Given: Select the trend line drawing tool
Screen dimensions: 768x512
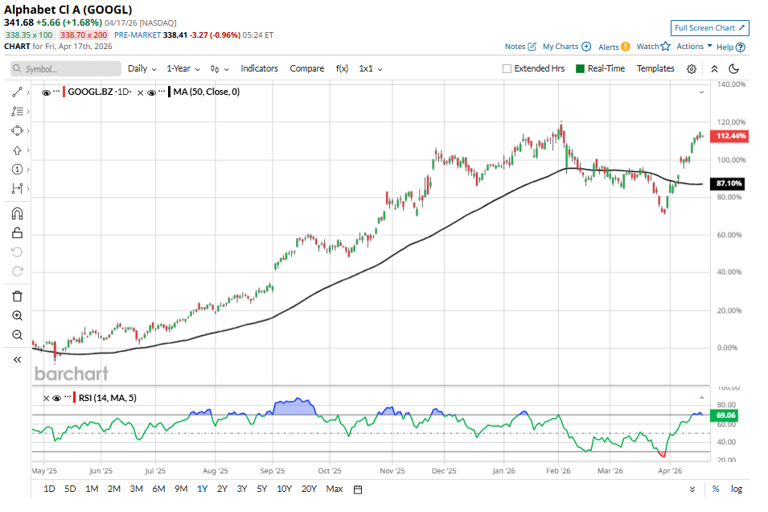Looking at the screenshot, I should point(17,92).
